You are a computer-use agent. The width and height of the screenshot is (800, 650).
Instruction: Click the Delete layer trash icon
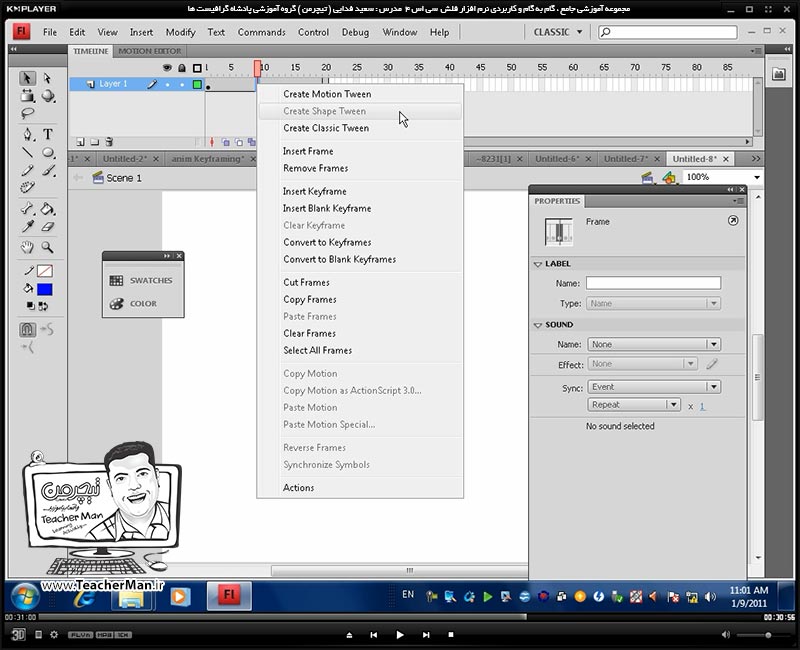[109, 142]
